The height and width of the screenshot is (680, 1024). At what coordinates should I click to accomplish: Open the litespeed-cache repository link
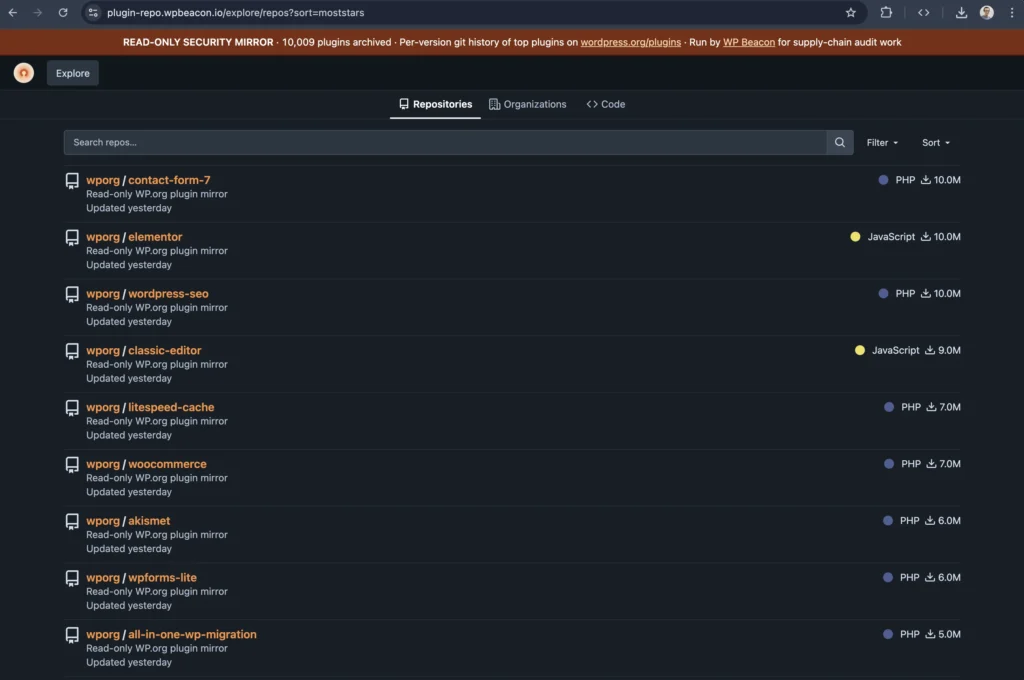pos(171,407)
